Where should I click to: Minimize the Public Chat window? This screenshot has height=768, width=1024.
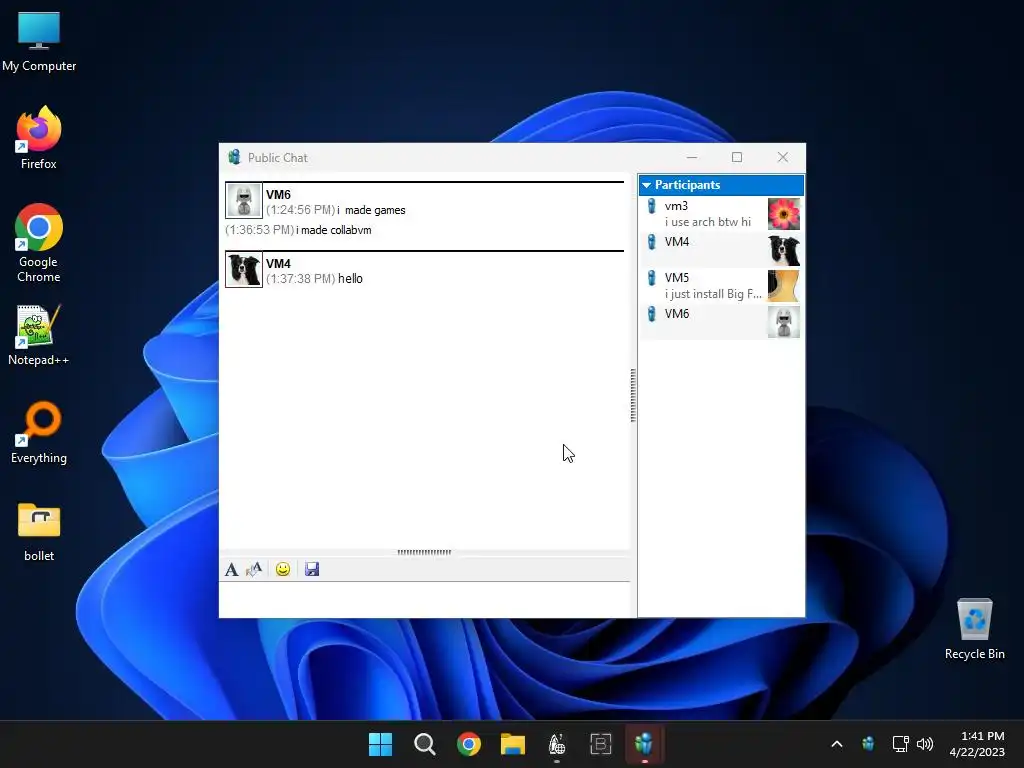[x=692, y=157]
